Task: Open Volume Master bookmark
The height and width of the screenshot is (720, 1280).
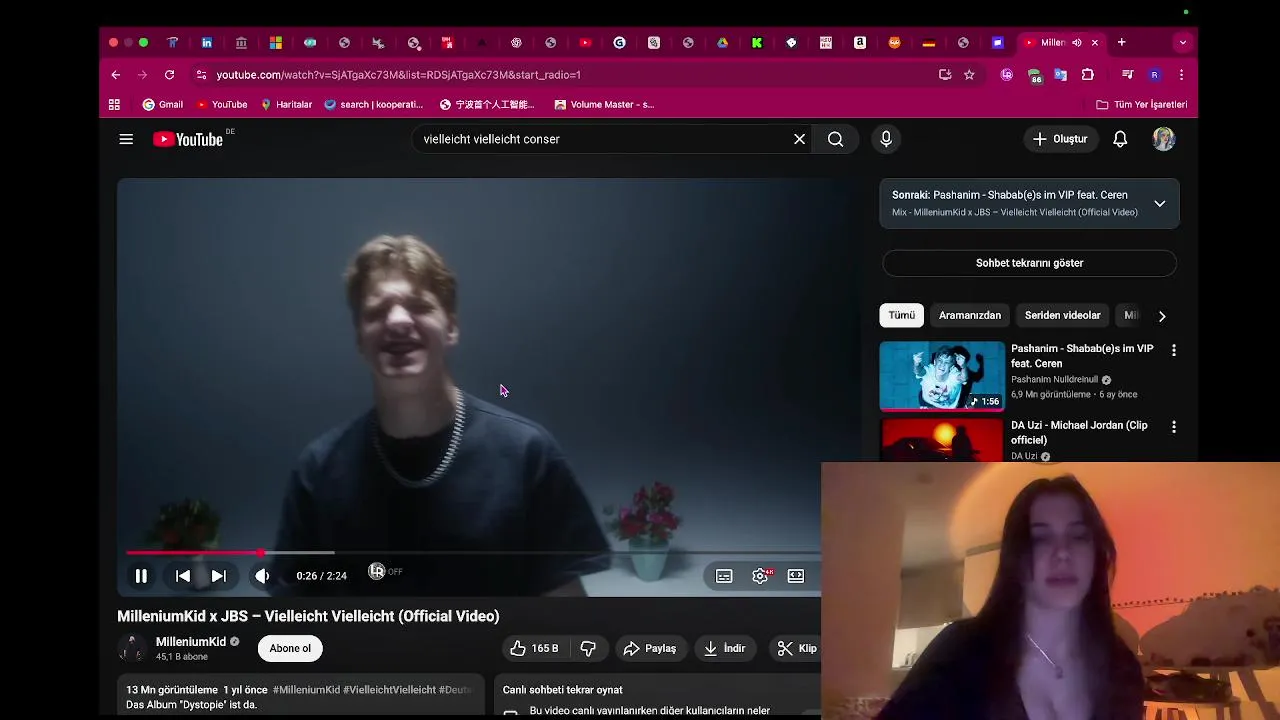Action: pos(604,104)
